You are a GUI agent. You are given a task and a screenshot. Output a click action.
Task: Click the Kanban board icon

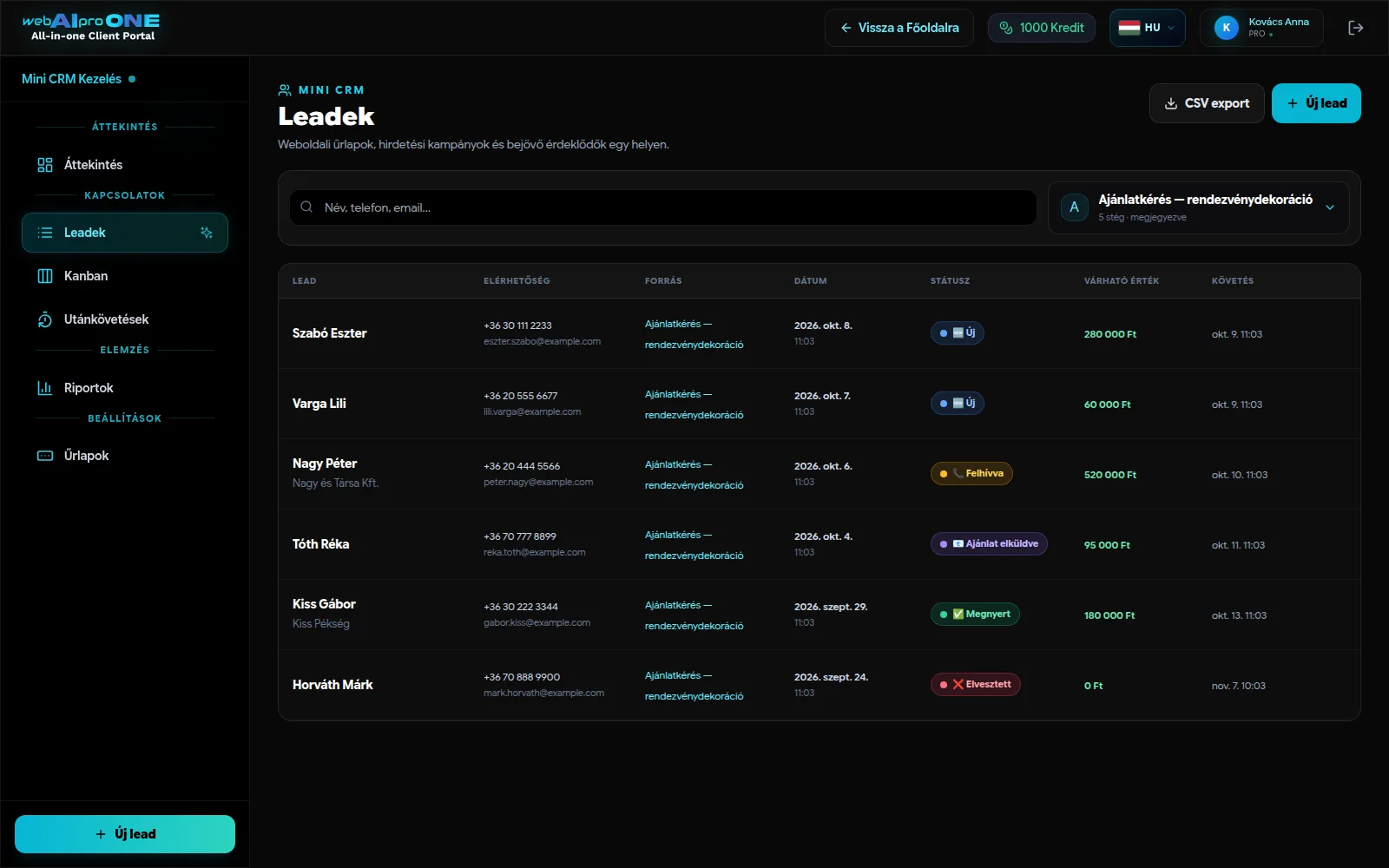pyautogui.click(x=45, y=276)
